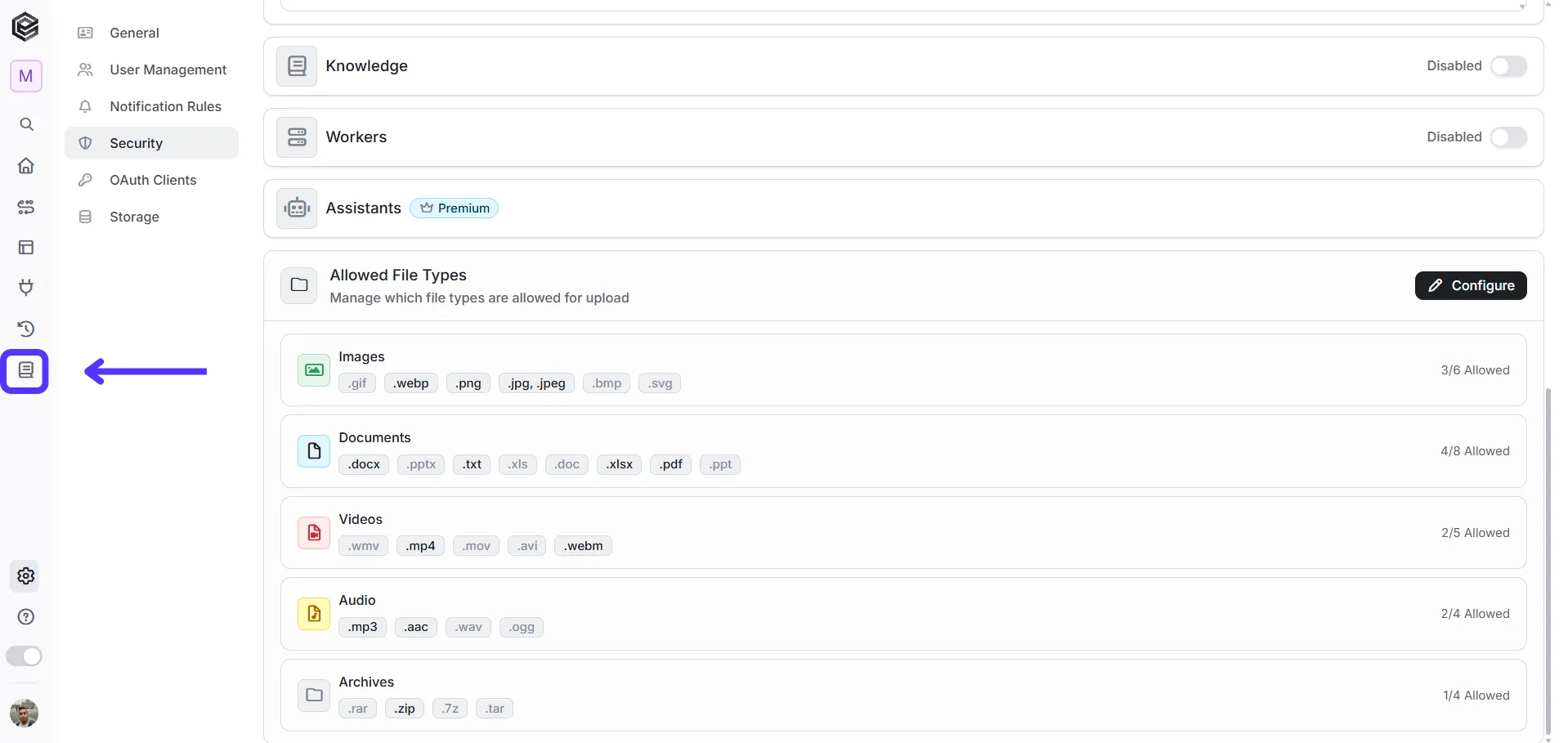Open the layout panel icon

point(26,247)
